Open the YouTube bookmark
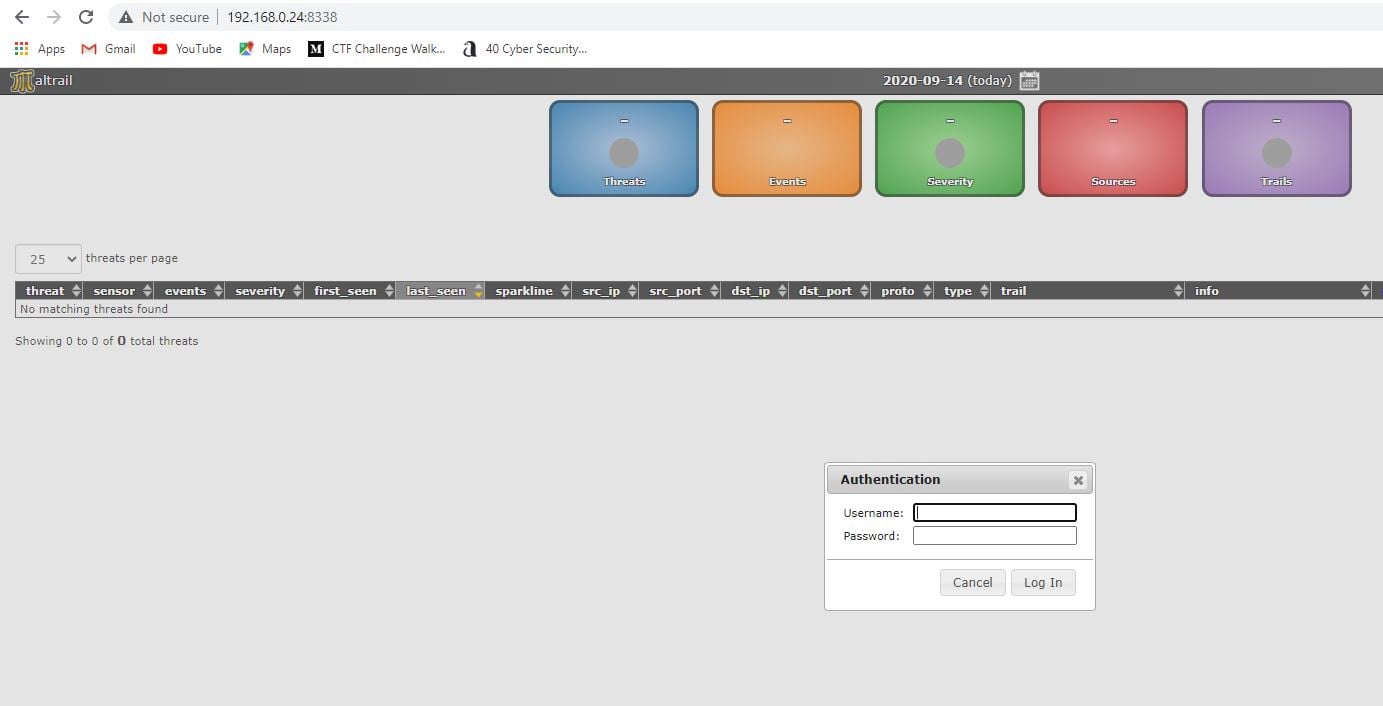The width and height of the screenshot is (1383, 706). (x=187, y=48)
